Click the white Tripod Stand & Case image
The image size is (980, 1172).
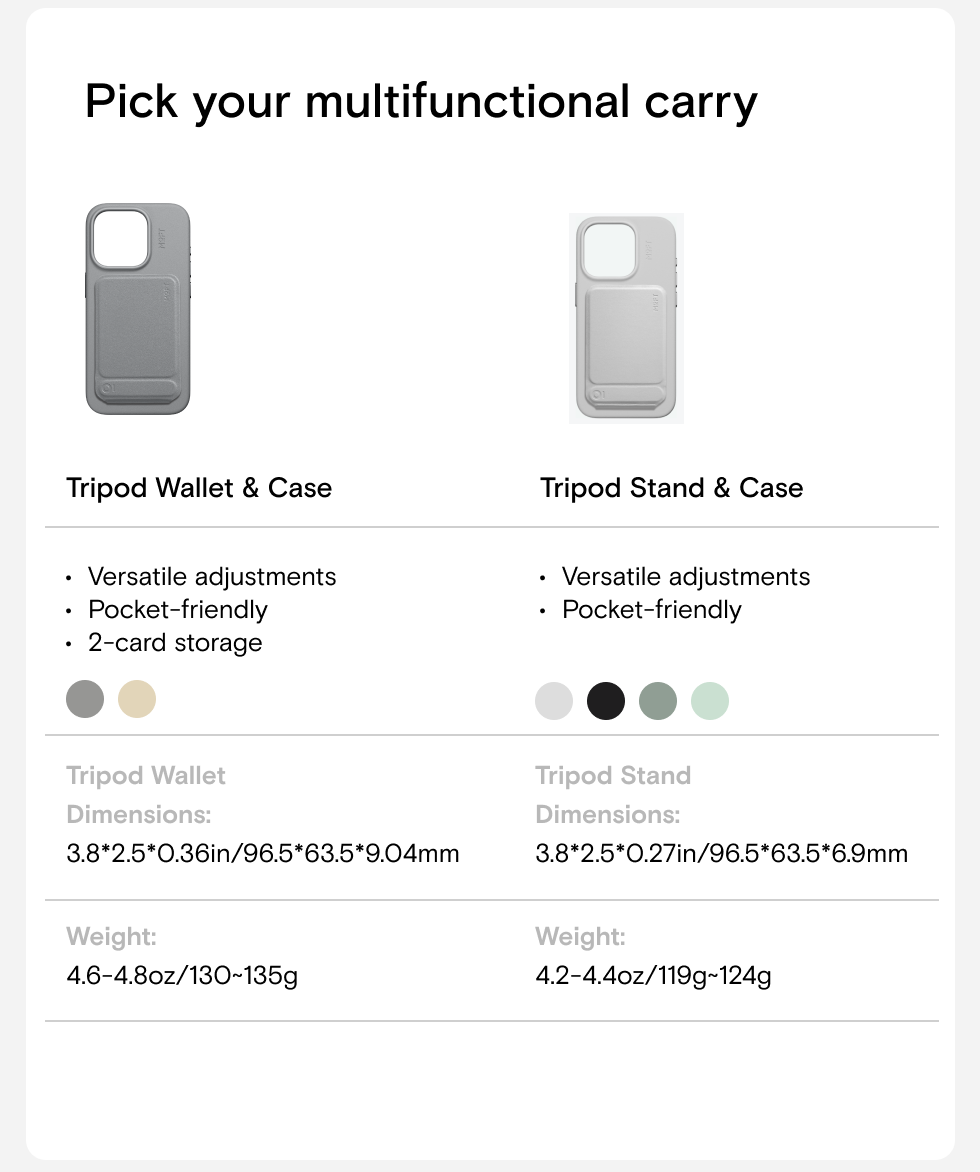(x=626, y=318)
